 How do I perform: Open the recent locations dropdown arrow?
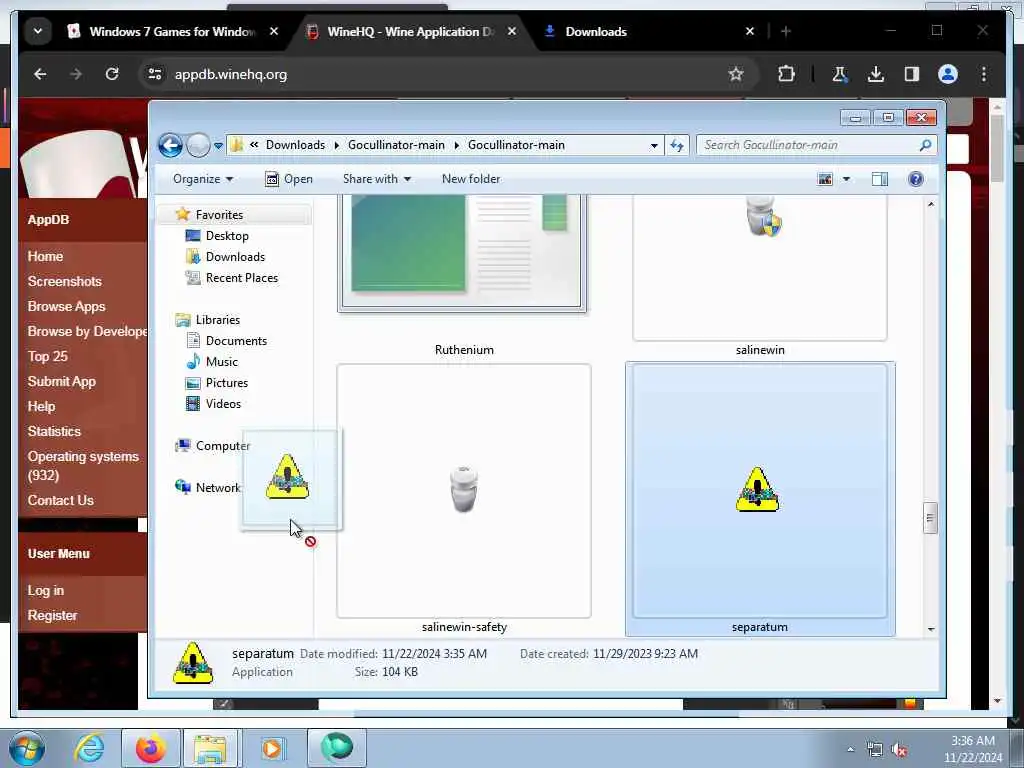pos(218,146)
